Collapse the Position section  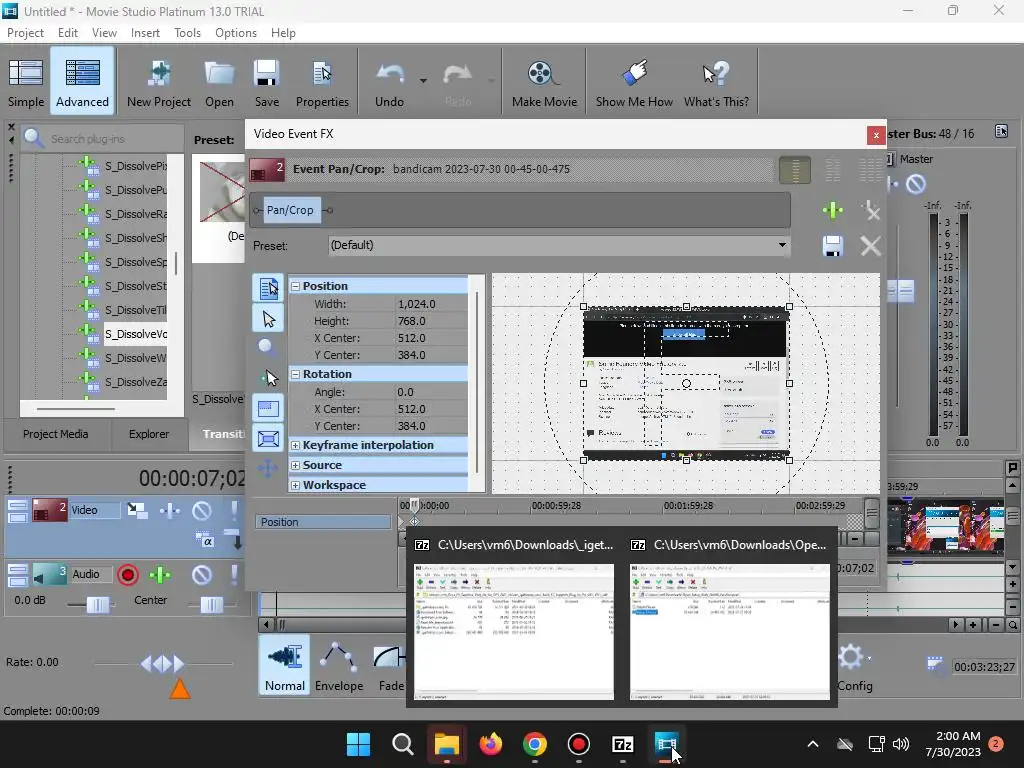(x=296, y=286)
